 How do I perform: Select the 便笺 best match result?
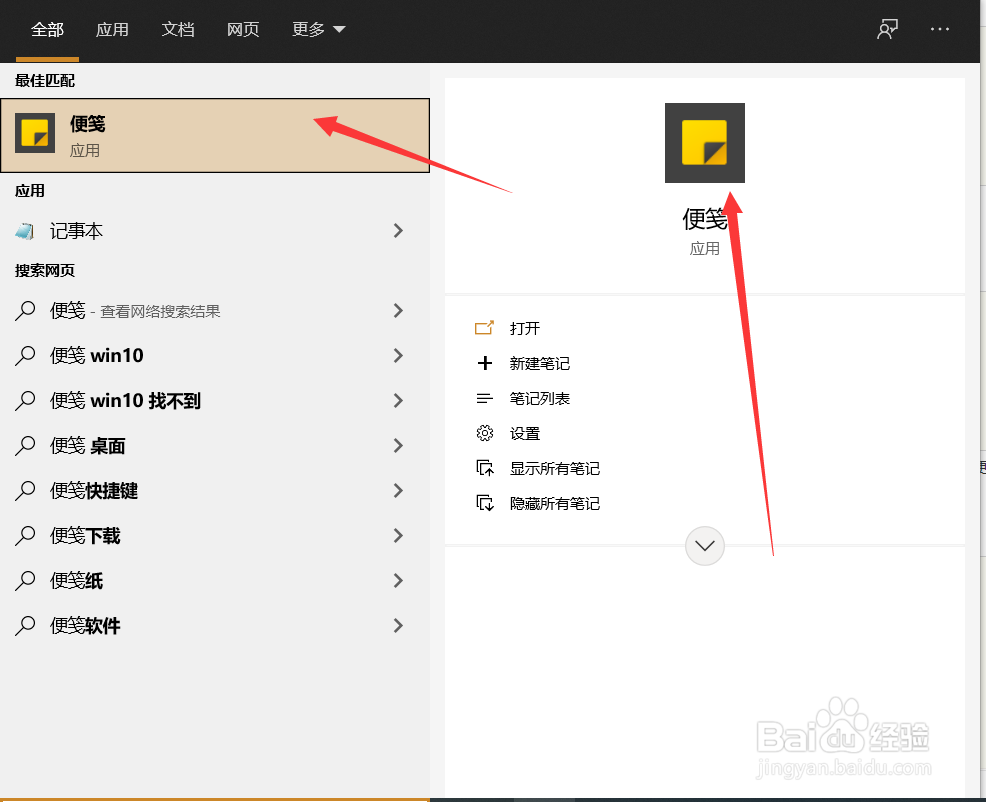click(150, 135)
